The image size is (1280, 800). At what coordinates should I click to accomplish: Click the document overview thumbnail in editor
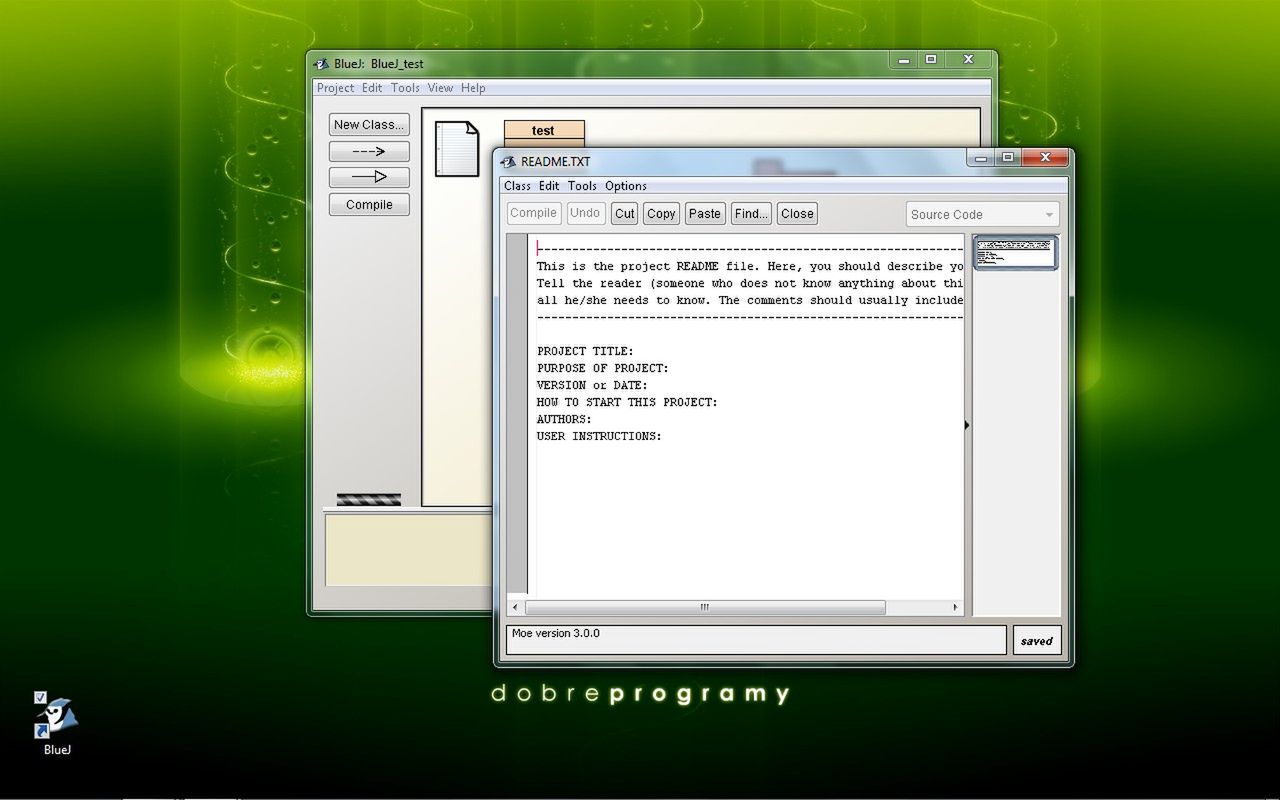pyautogui.click(x=1015, y=253)
